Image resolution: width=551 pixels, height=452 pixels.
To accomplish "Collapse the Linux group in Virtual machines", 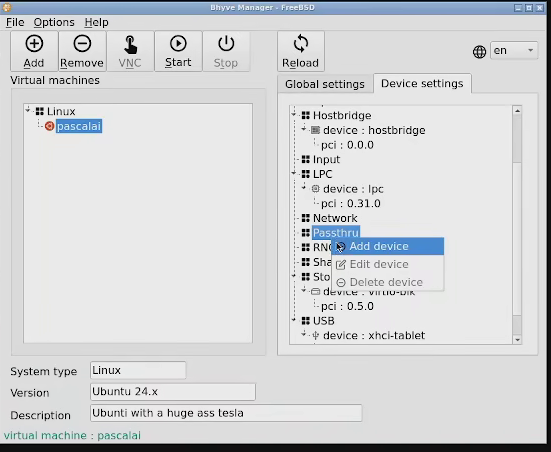I will click(x=28, y=110).
